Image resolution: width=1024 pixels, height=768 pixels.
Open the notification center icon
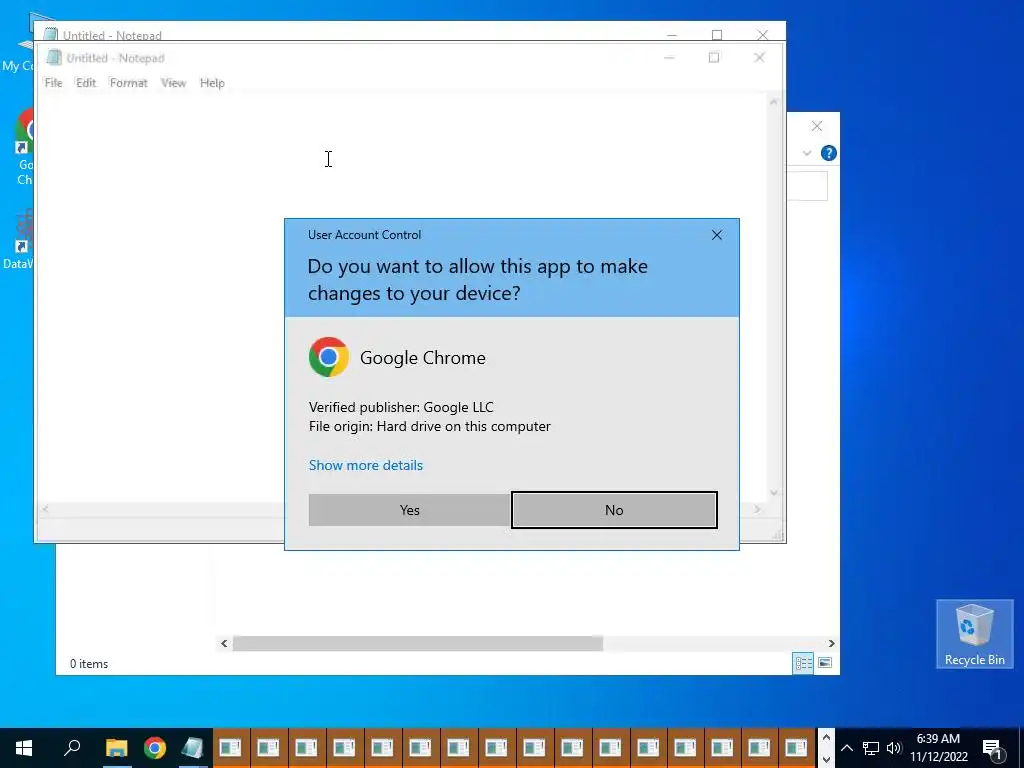pos(992,748)
